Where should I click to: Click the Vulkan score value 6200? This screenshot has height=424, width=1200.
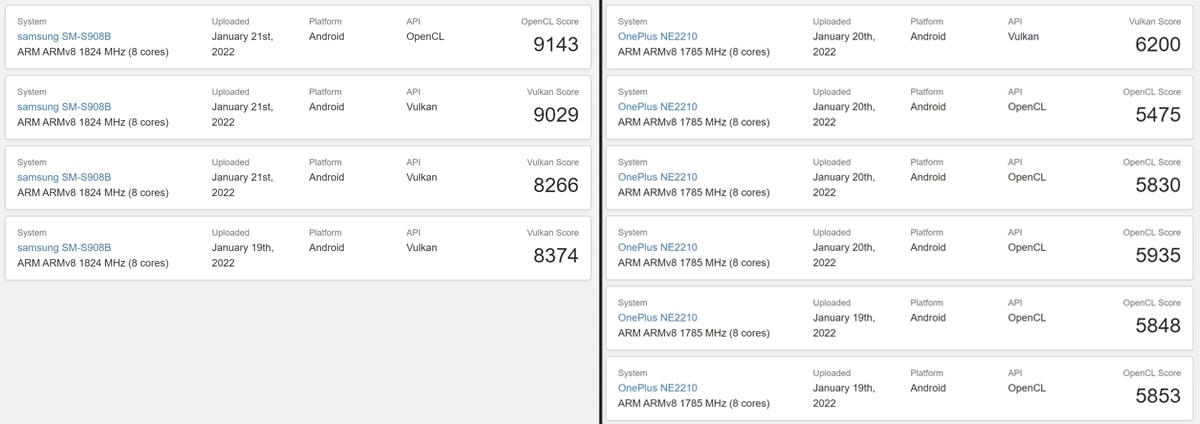tap(1158, 44)
